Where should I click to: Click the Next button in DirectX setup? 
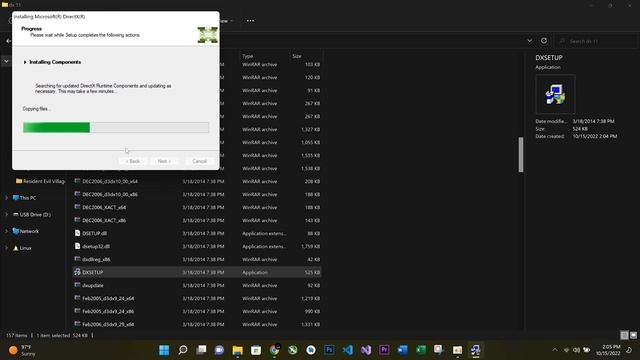[x=164, y=161]
